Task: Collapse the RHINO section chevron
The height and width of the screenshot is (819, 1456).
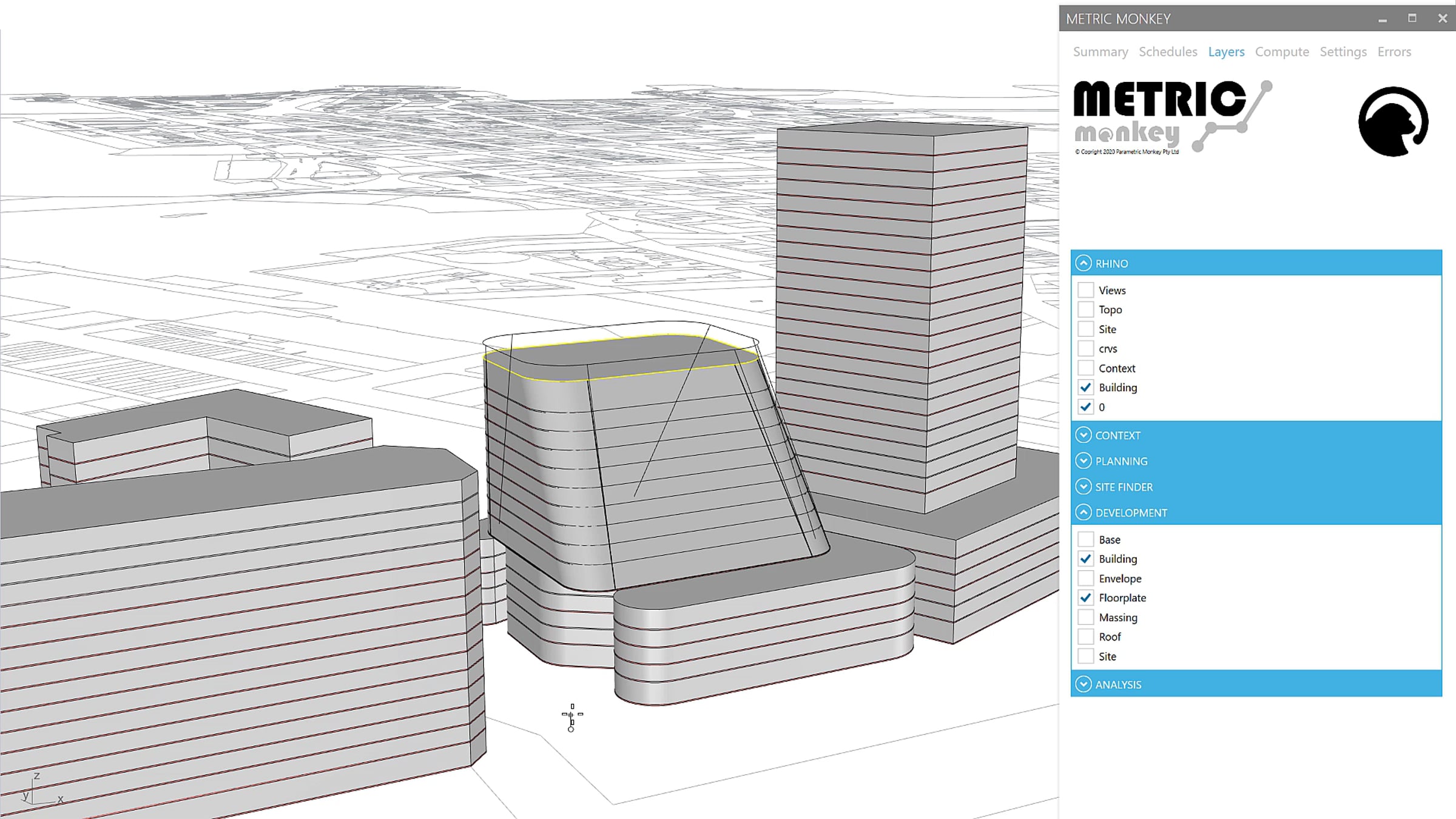Action: [1084, 263]
